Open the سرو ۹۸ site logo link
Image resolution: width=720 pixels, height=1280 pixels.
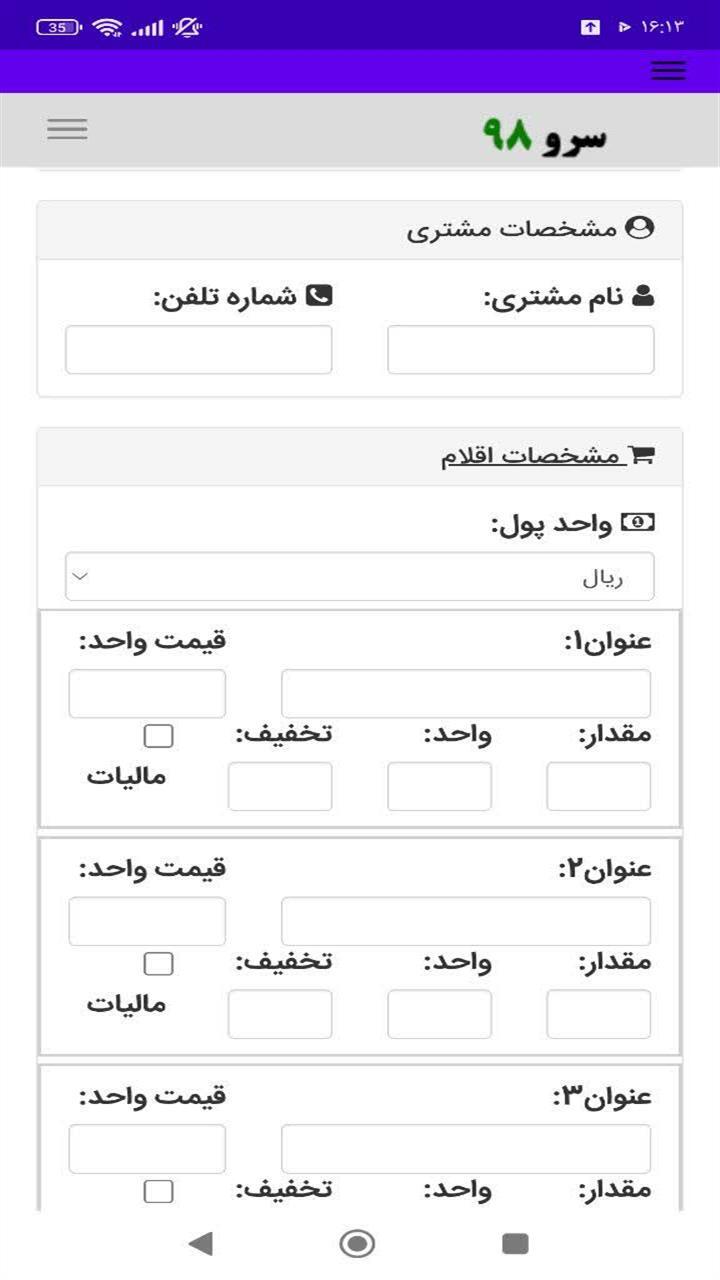pyautogui.click(x=545, y=134)
